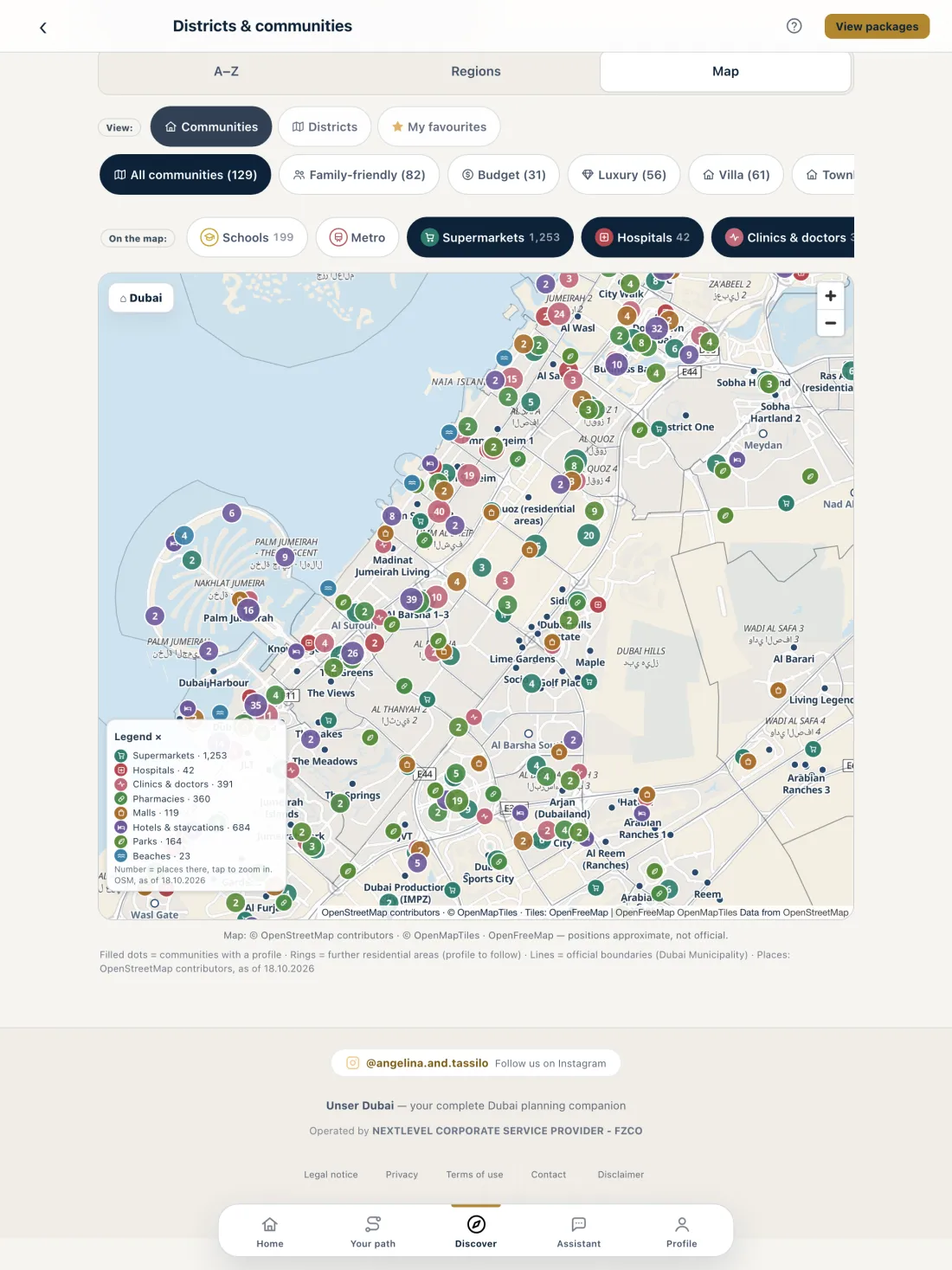
Task: Click Pharmacies icon in the legend
Action: [x=121, y=798]
